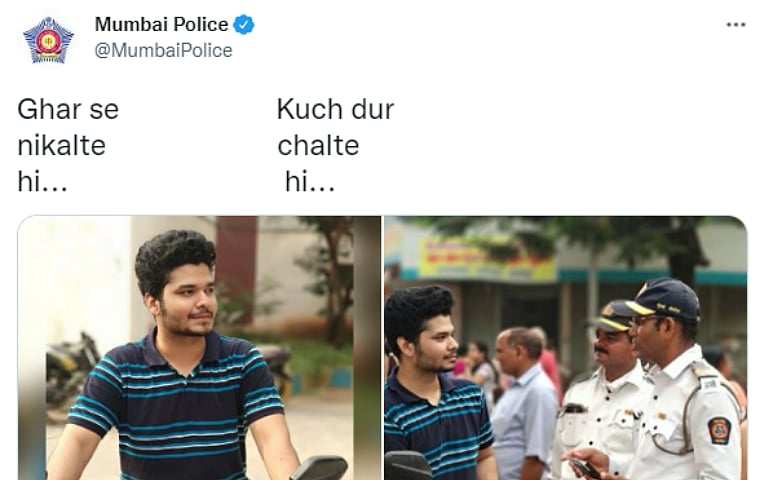This screenshot has height=480, width=760.
Task: Click the blue verified badge
Action: tap(244, 24)
